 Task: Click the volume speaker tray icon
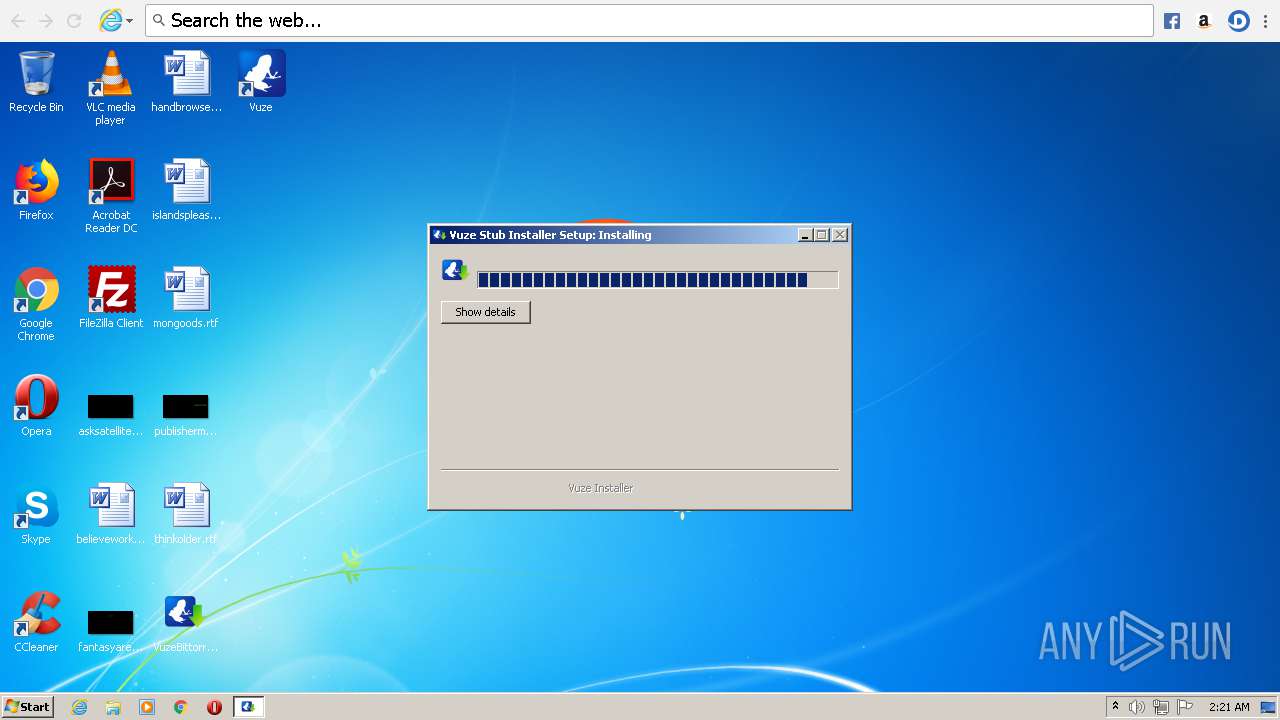click(1137, 707)
